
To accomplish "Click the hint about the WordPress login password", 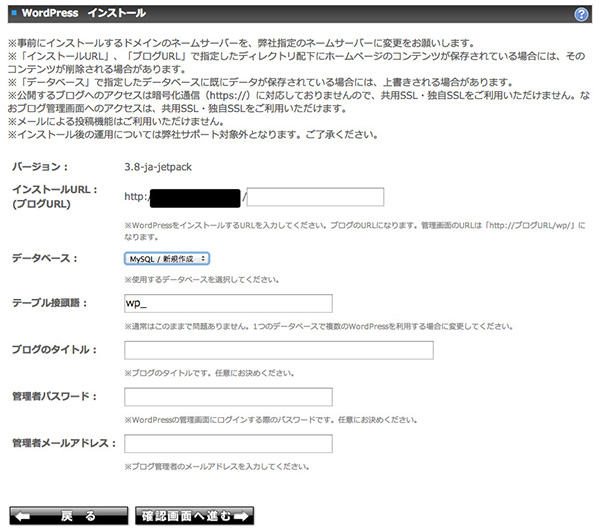I will 271,420.
